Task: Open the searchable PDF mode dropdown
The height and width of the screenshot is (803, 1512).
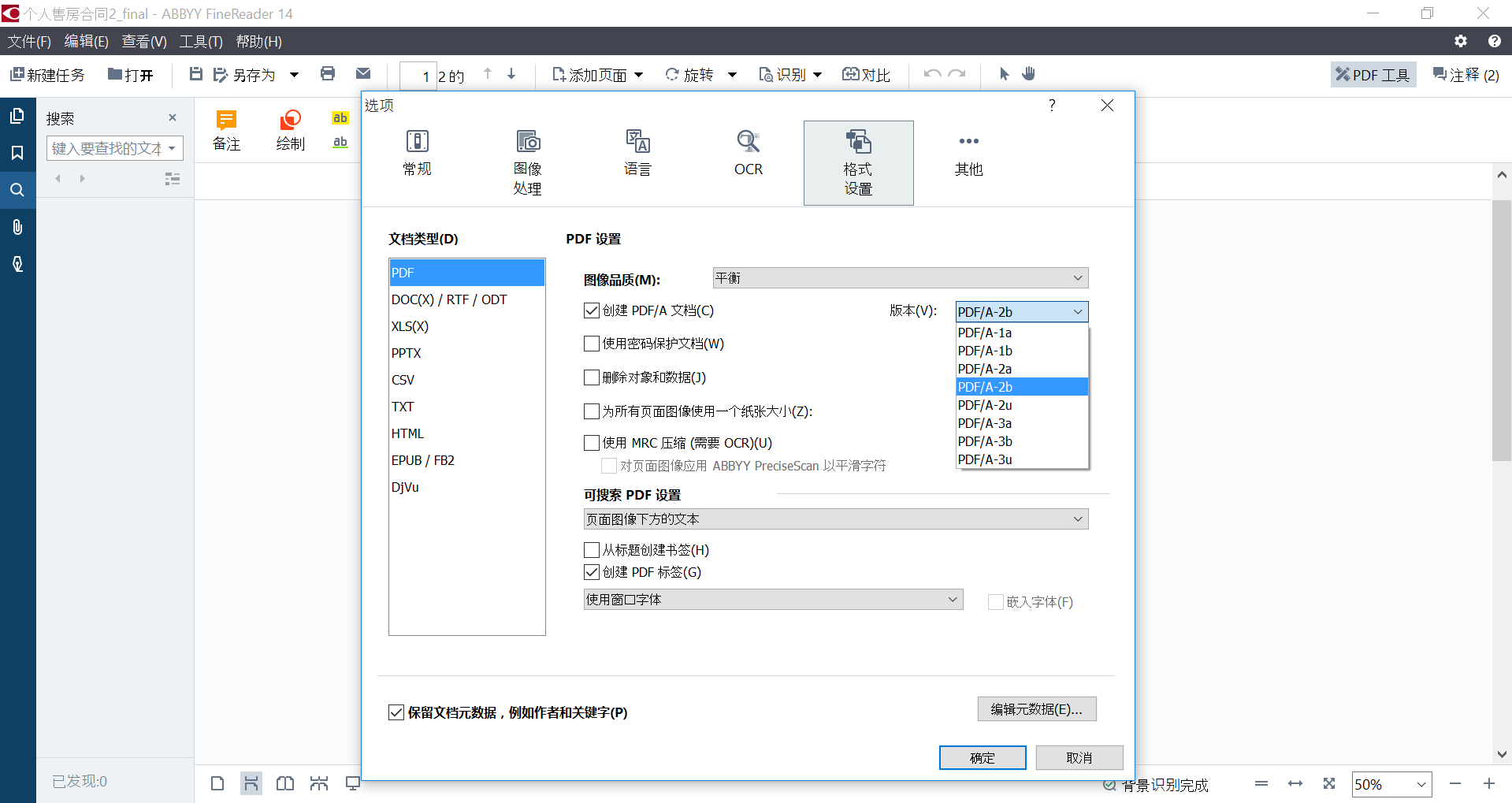Action: [835, 519]
